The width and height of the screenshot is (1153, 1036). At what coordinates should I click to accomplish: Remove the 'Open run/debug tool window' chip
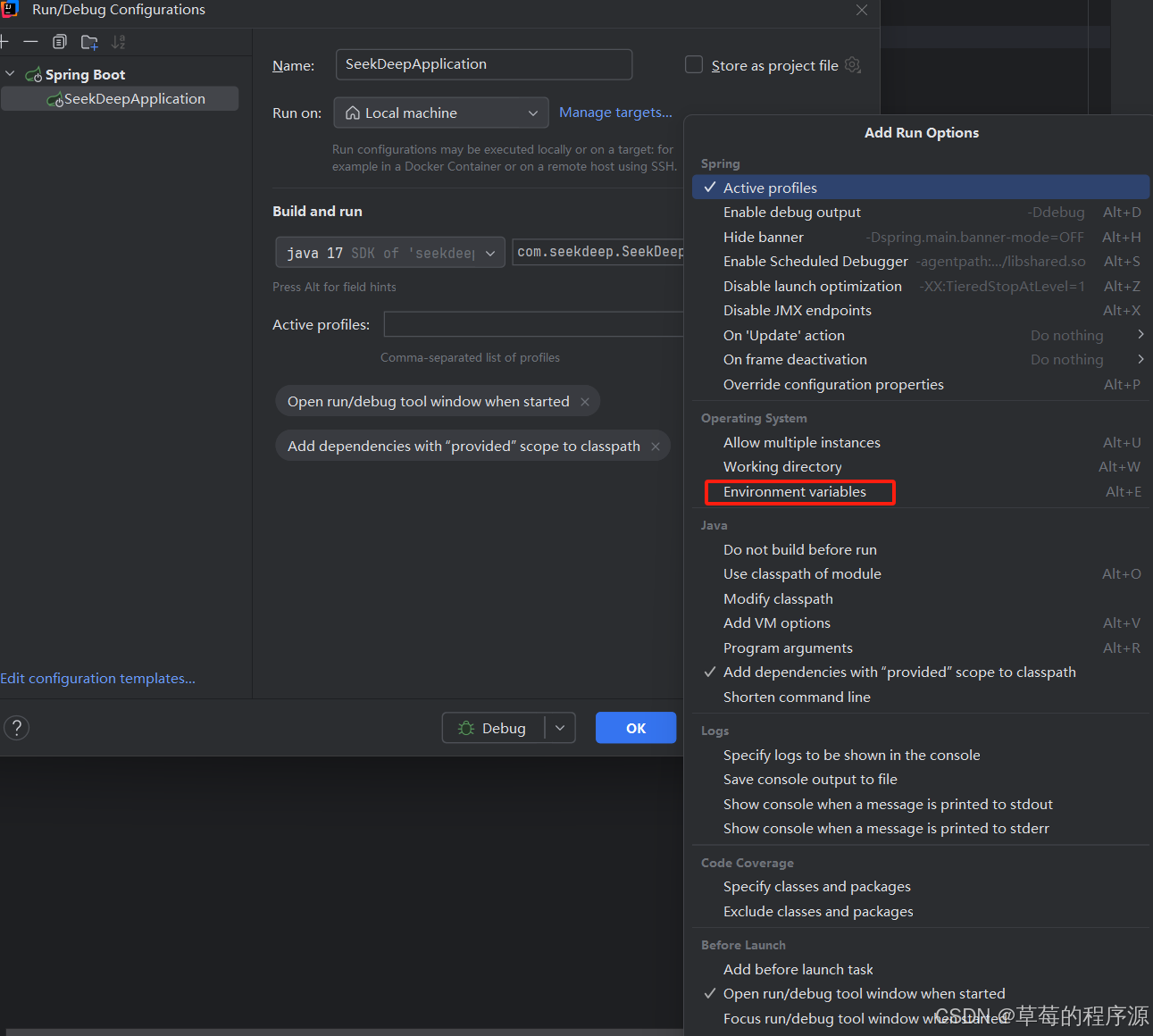(x=585, y=402)
